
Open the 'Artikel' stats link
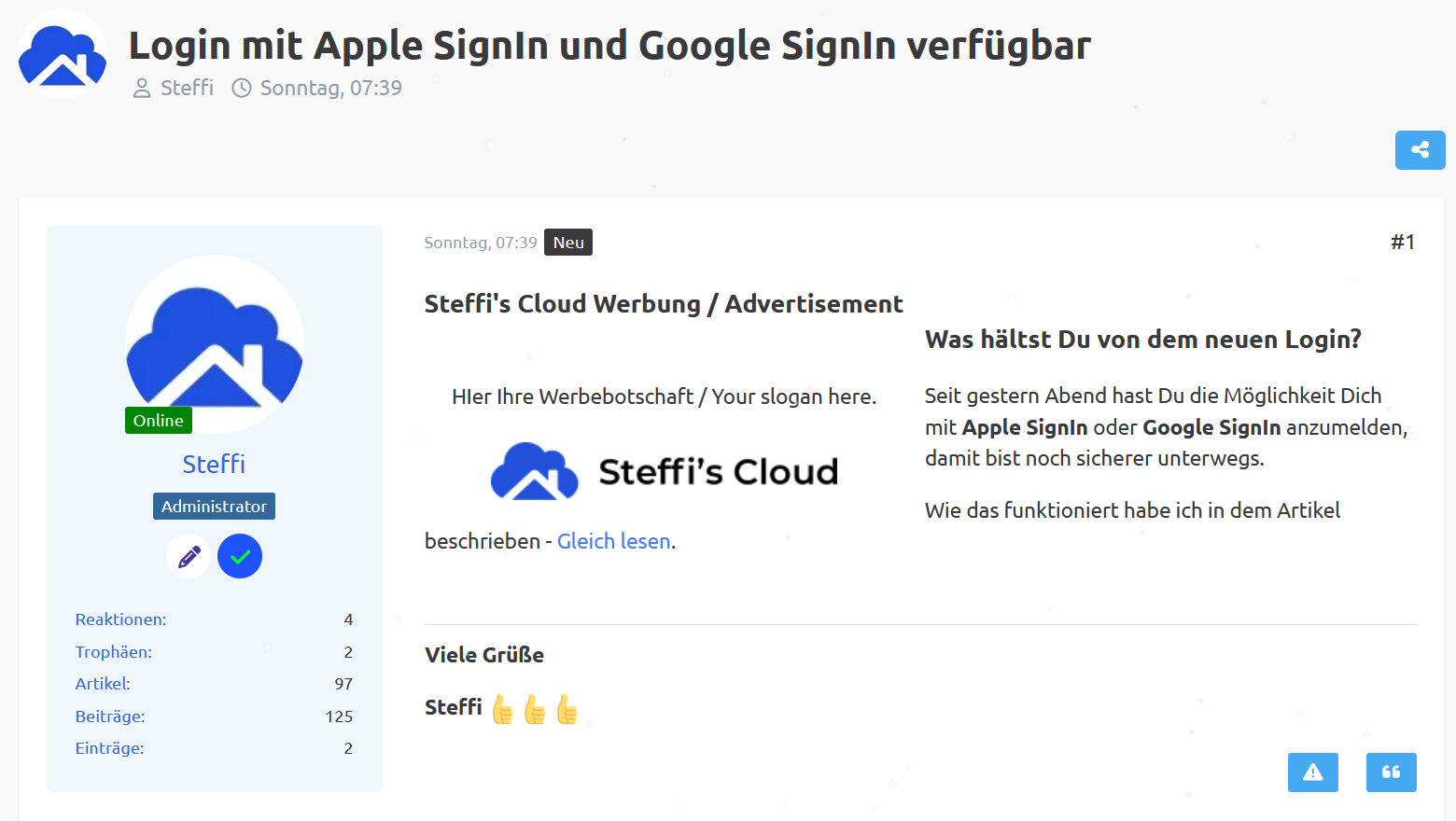pos(103,684)
